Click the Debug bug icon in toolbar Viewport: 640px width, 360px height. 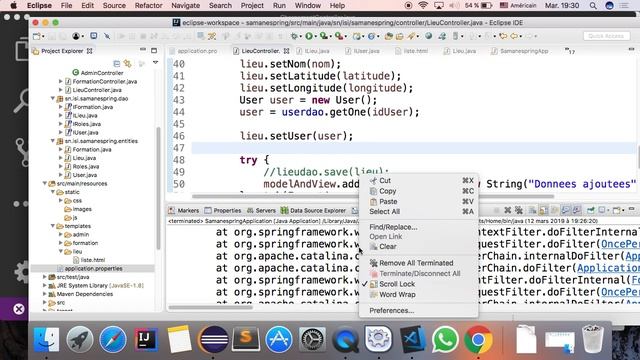coord(294,36)
